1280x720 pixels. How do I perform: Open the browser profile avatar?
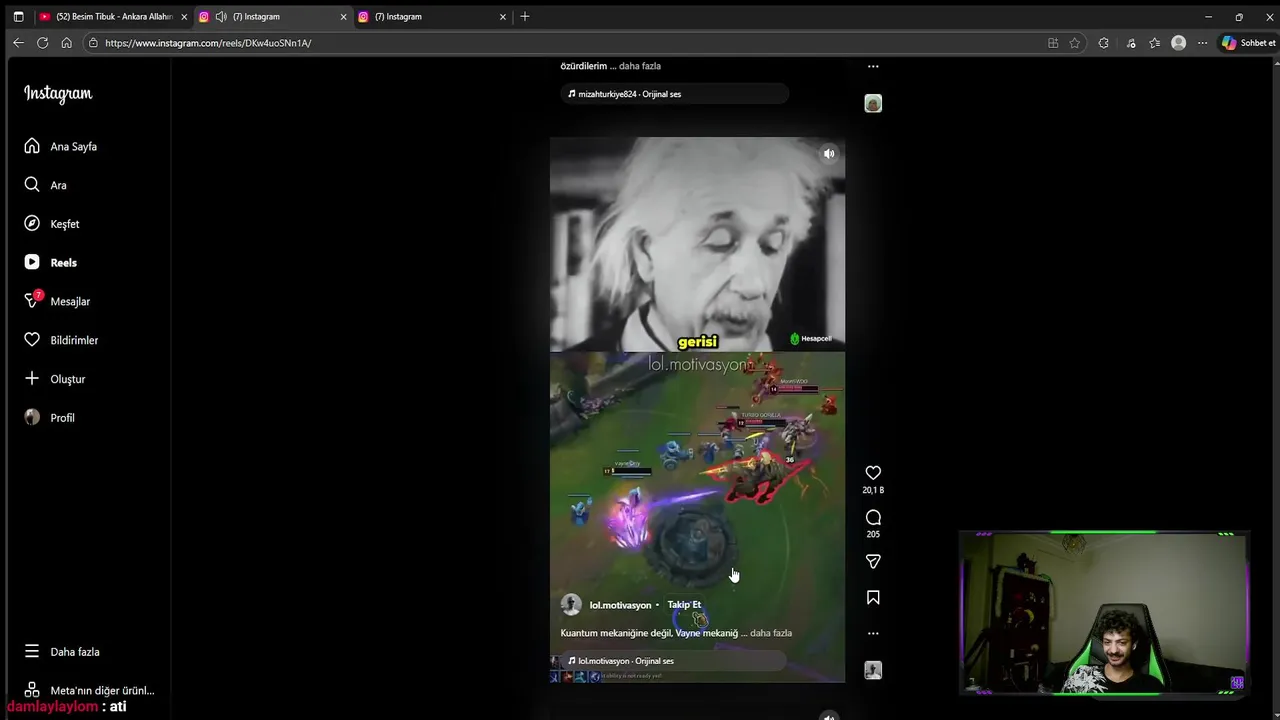(1179, 43)
